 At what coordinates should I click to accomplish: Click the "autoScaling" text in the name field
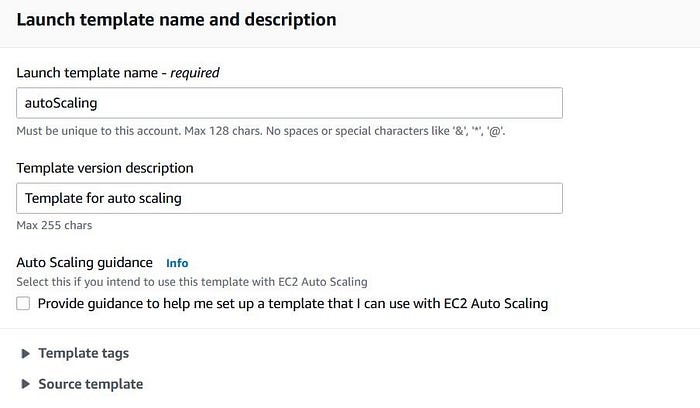(x=62, y=103)
